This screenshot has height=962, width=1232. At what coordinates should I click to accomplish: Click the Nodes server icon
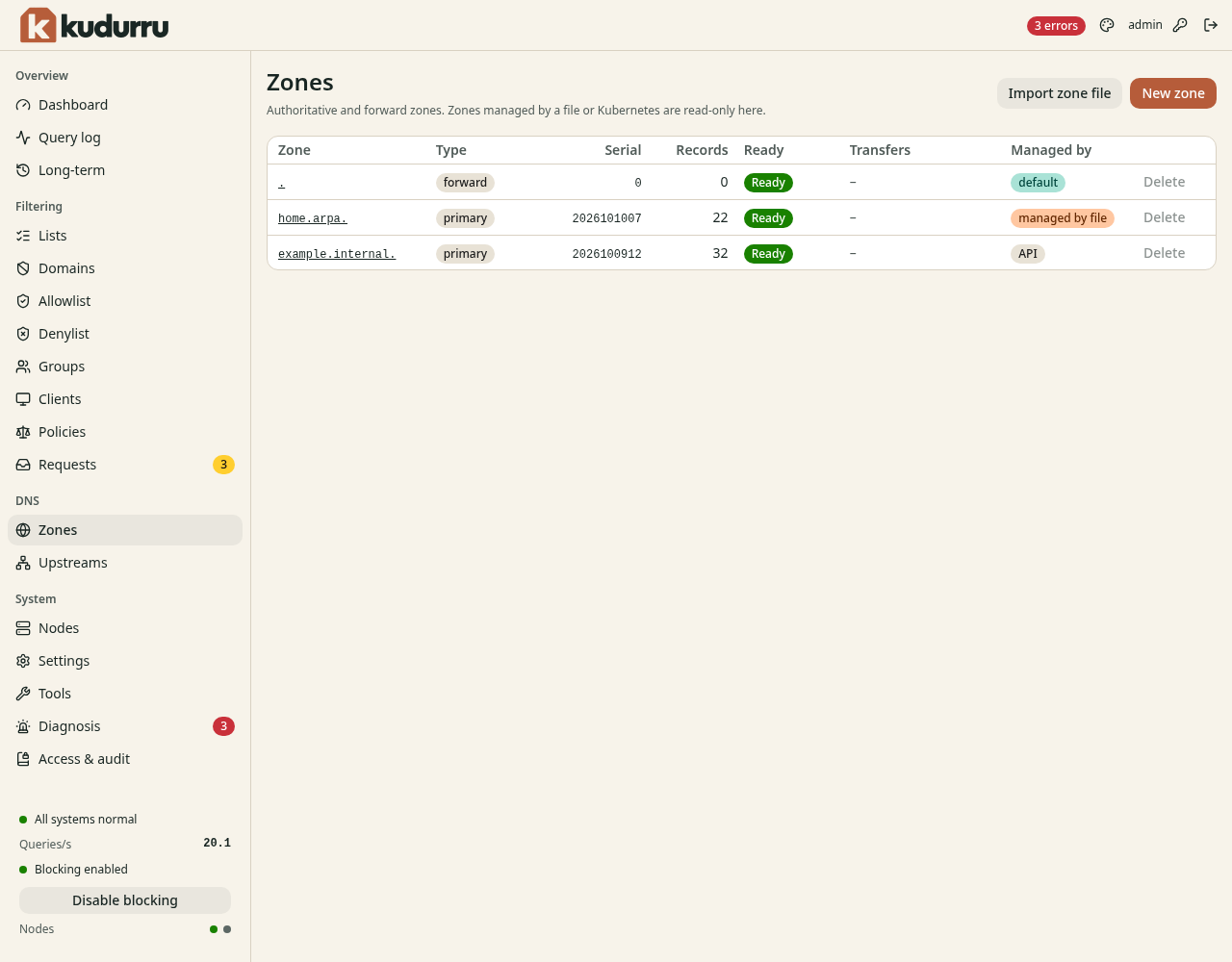pyautogui.click(x=23, y=628)
